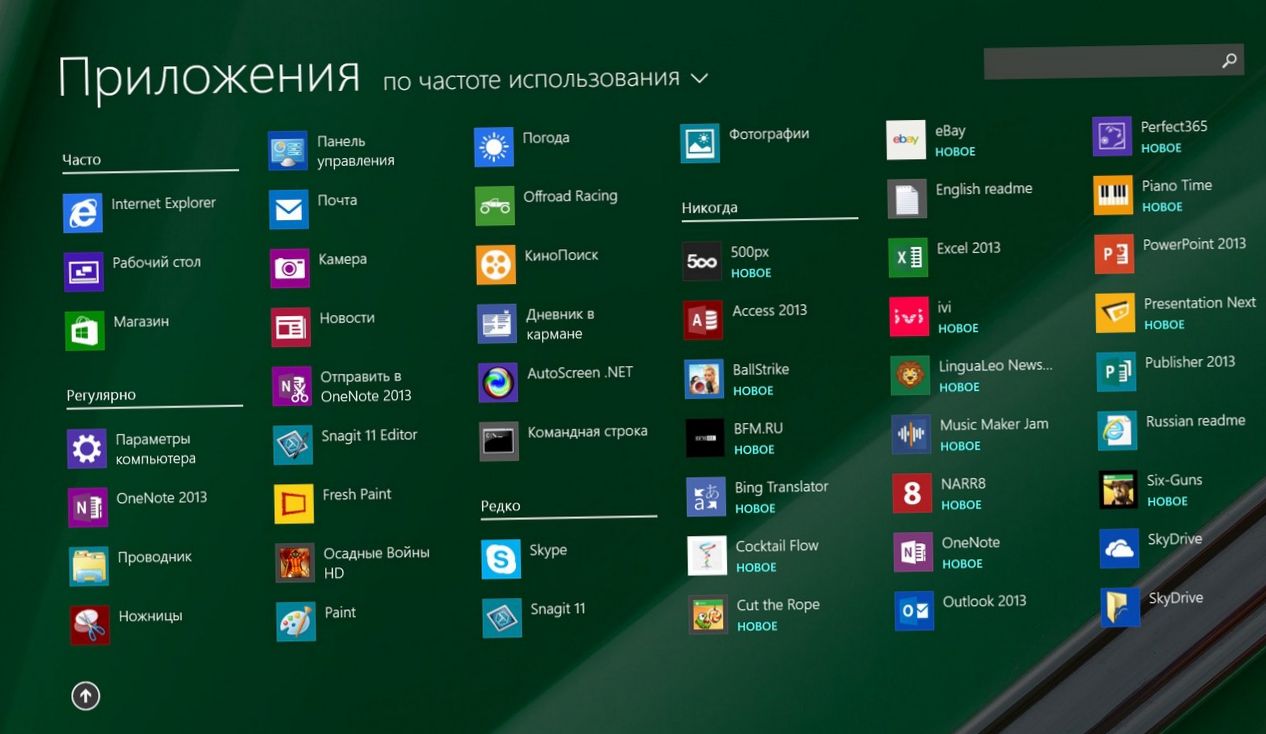1266x734 pixels.
Task: Launch Publisher 2013 icon
Action: [x=1116, y=371]
